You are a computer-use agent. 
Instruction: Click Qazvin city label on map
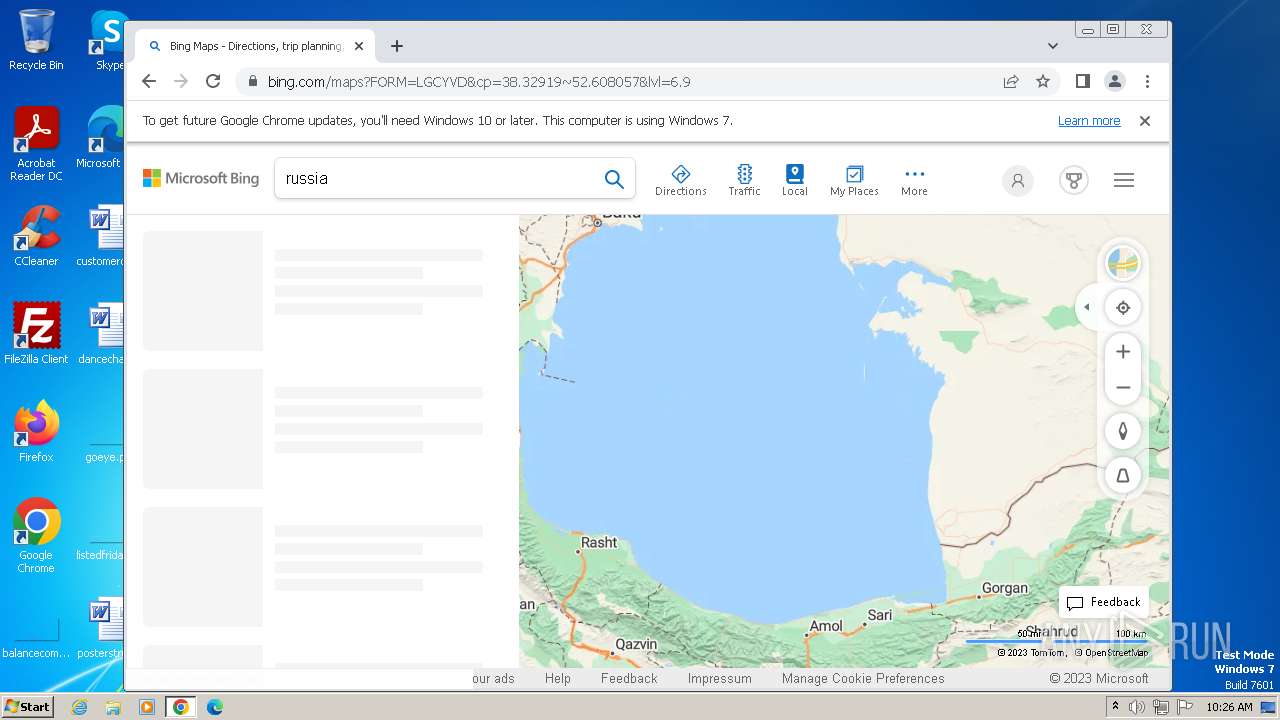click(636, 644)
